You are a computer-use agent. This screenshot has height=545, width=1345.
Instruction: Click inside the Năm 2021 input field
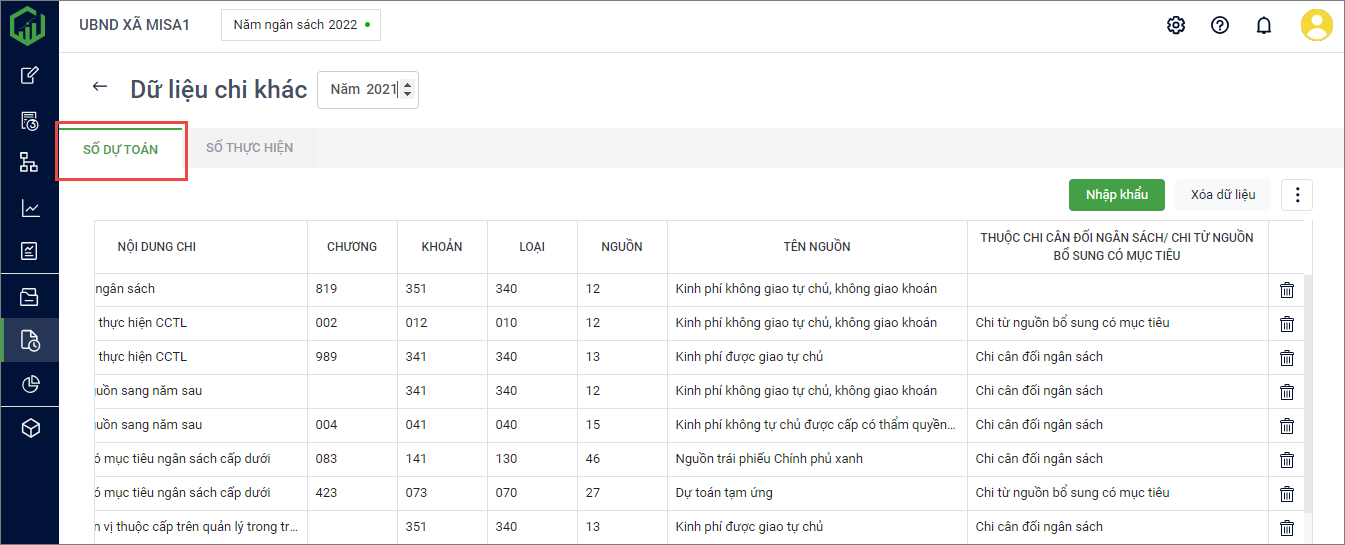pyautogui.click(x=362, y=90)
